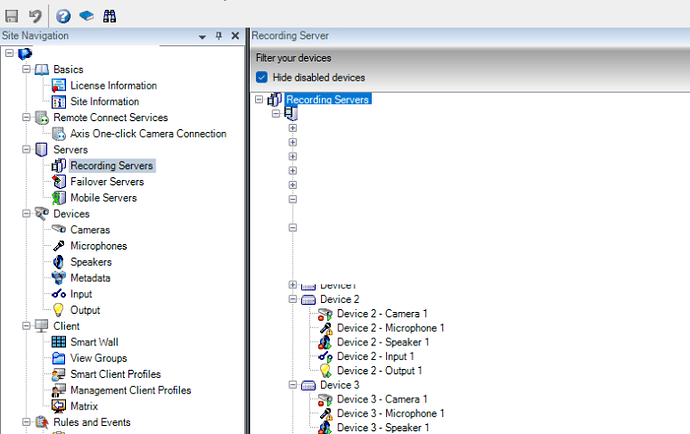690x434 pixels.
Task: Click the binoculars search icon in toolbar
Action: click(111, 16)
